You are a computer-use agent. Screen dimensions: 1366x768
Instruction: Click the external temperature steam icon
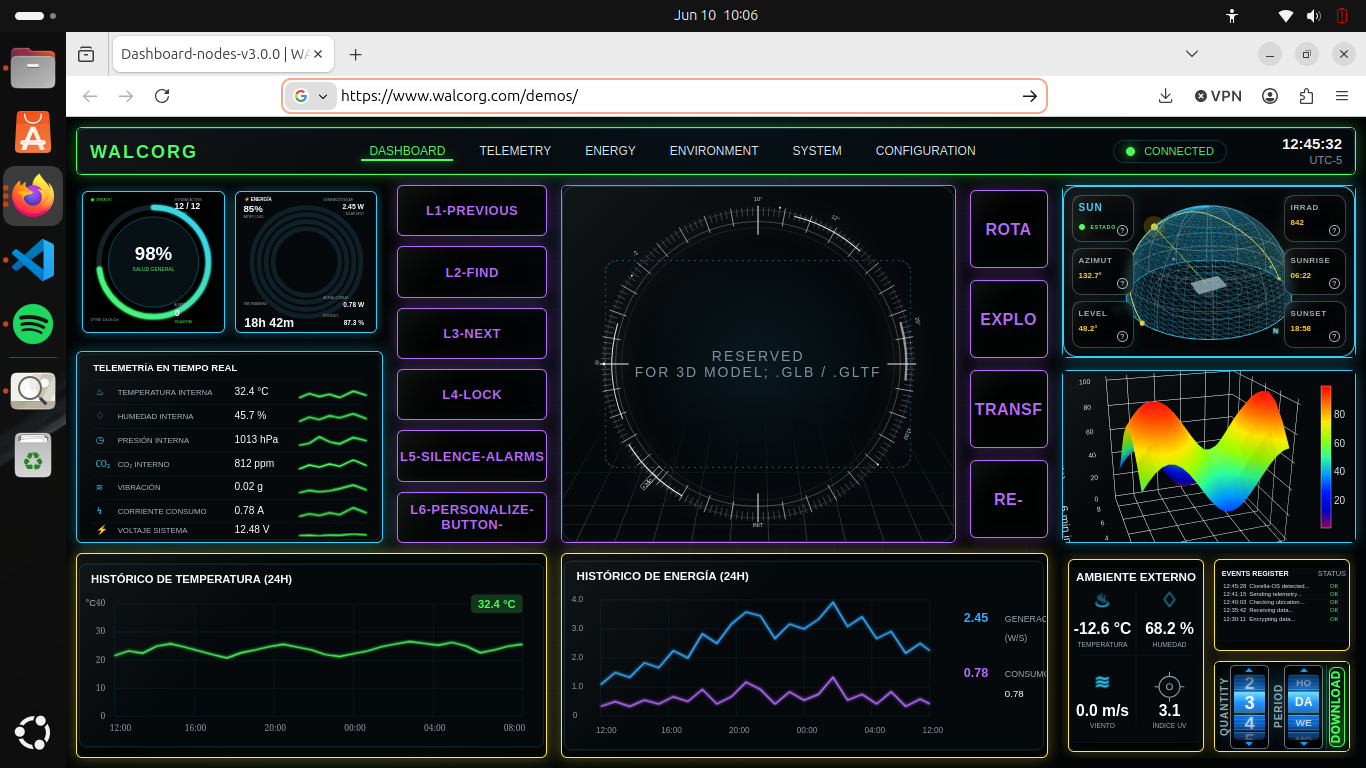1102,601
